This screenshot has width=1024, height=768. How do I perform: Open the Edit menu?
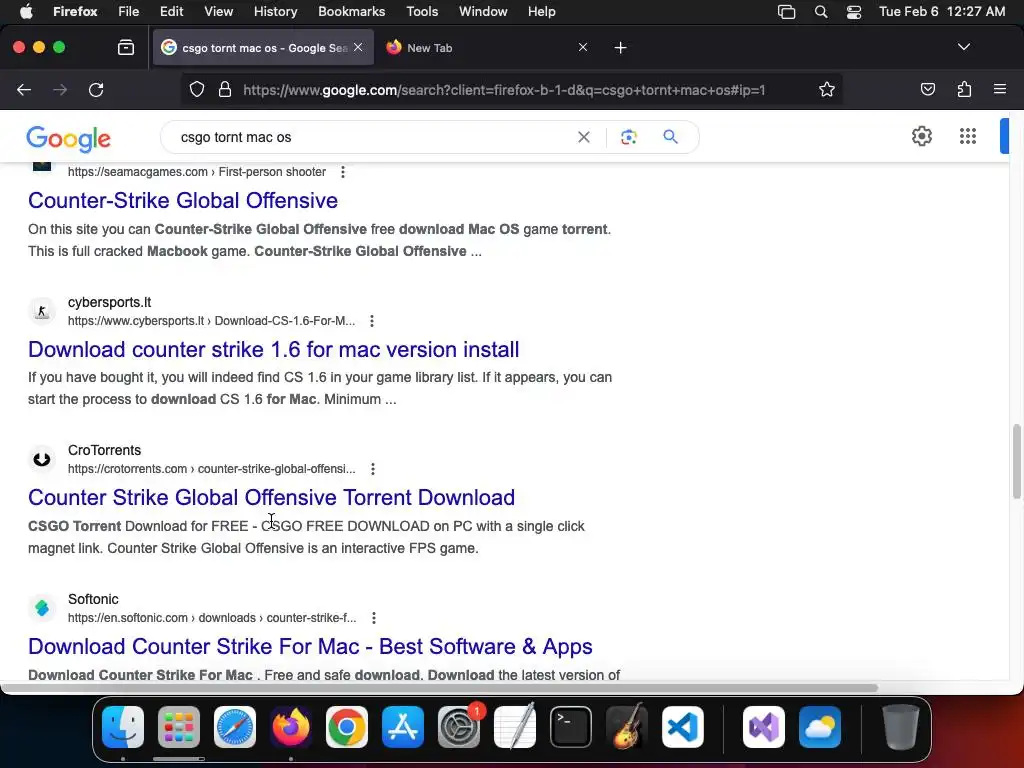(x=172, y=11)
